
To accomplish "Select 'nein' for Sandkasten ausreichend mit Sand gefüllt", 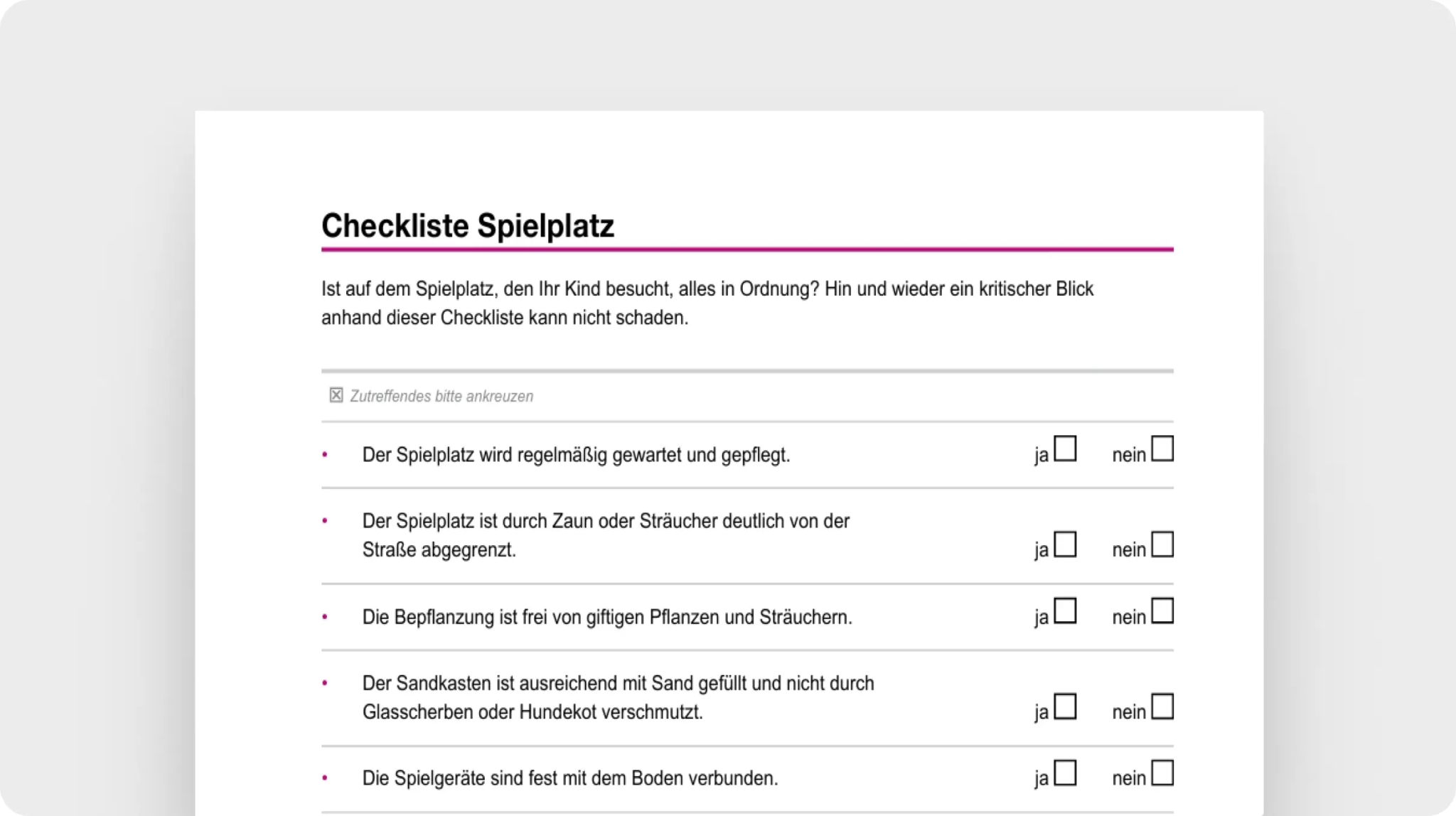I will [1162, 707].
